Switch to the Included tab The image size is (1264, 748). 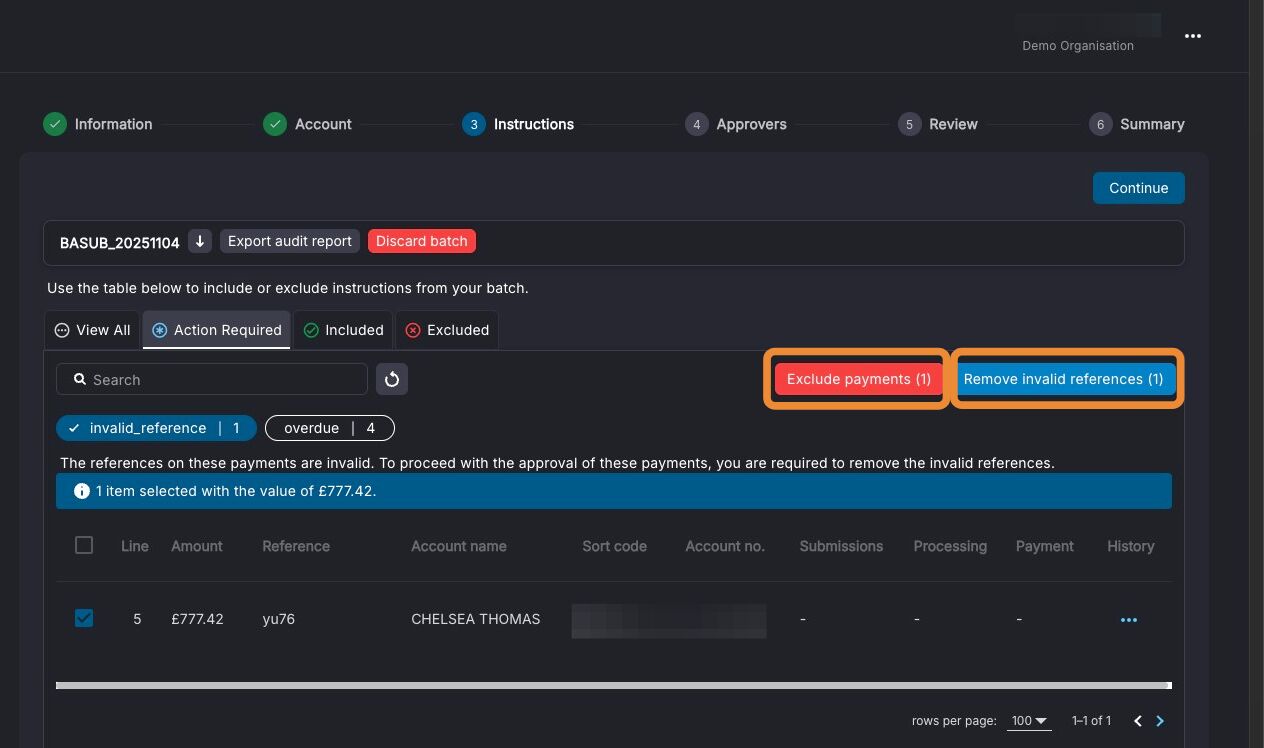pyautogui.click(x=343, y=330)
